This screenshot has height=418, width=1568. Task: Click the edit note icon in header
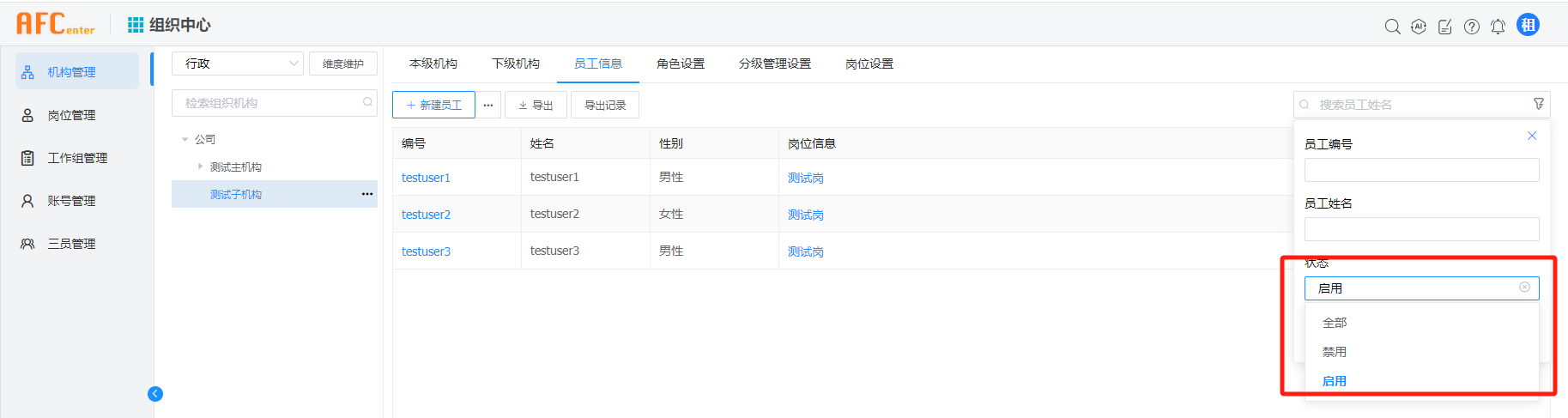(1445, 27)
